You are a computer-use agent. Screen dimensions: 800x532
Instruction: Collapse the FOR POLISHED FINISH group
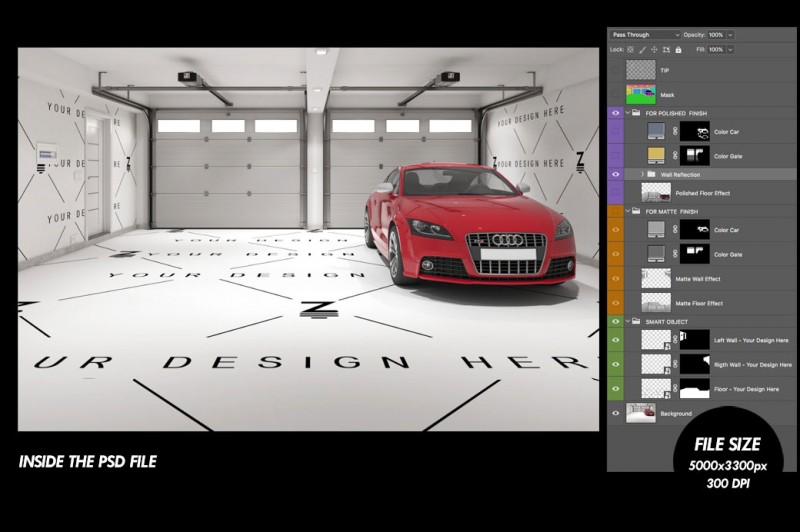click(628, 113)
